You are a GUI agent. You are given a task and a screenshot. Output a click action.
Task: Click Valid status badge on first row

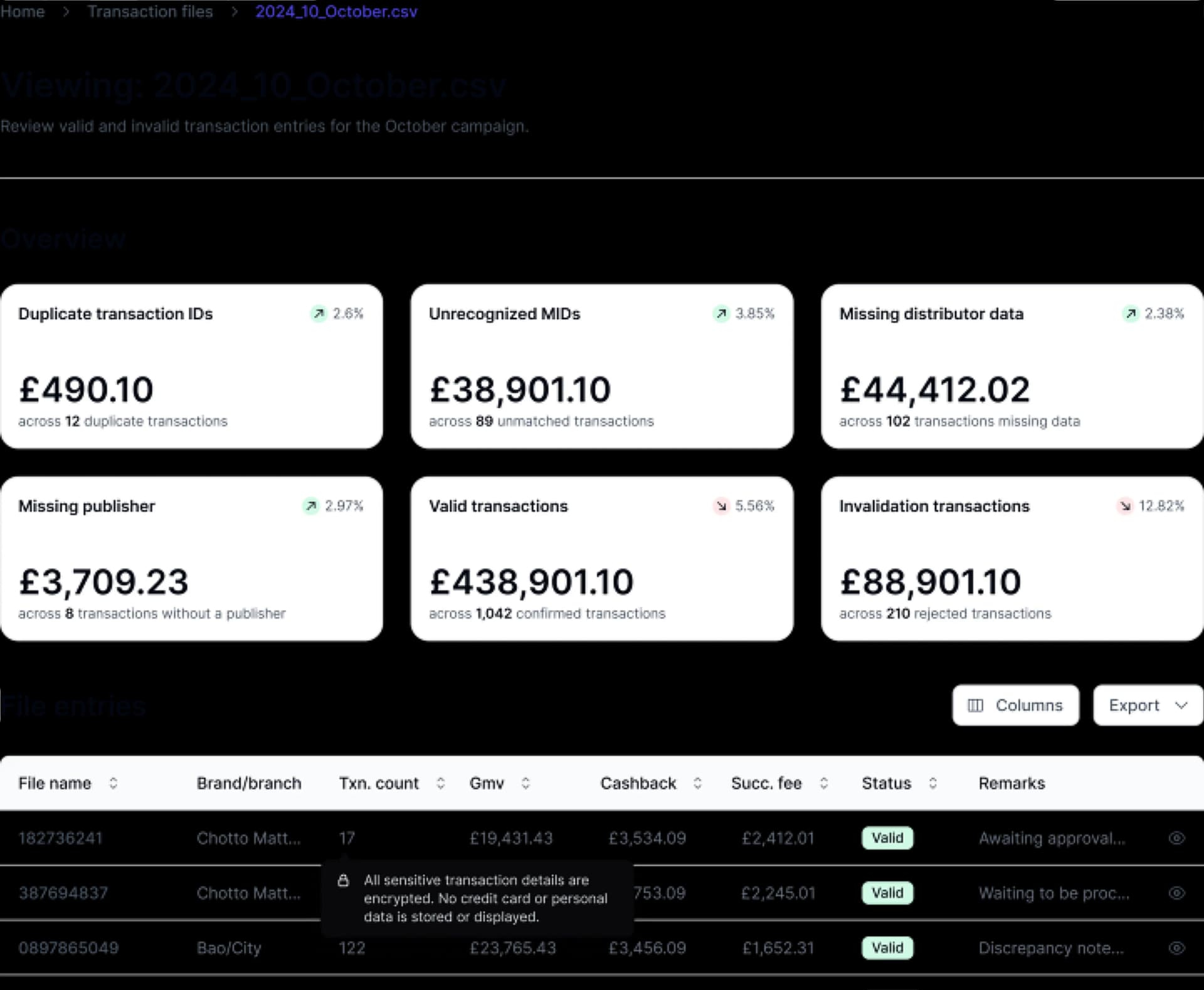pyautogui.click(x=887, y=838)
